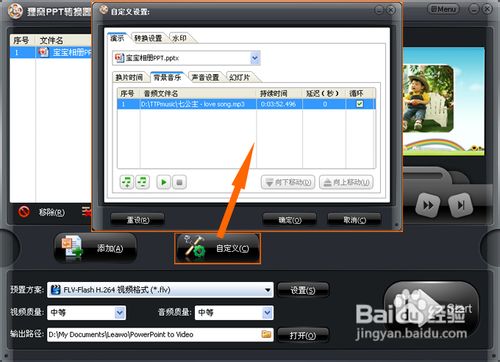Click the 打开 output folder button

coord(303,335)
